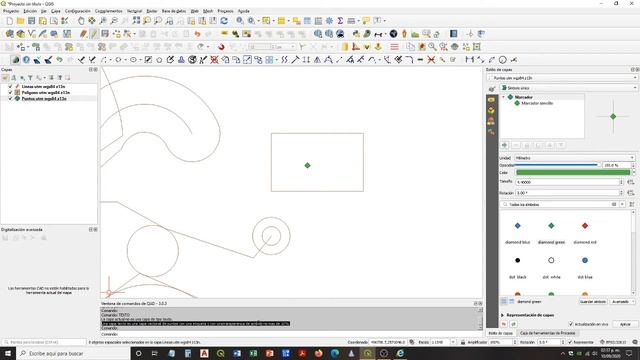Viewport: 640px width, 360px height.
Task: Select the draw circle CAD tool
Action: (118, 60)
